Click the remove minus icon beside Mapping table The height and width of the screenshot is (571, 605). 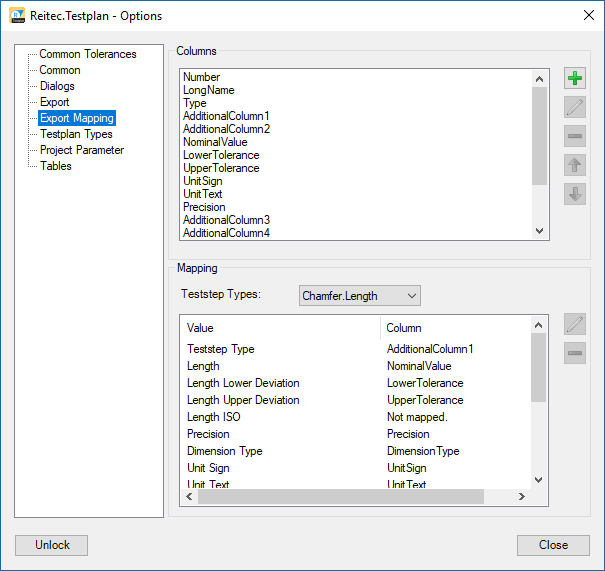(x=574, y=353)
